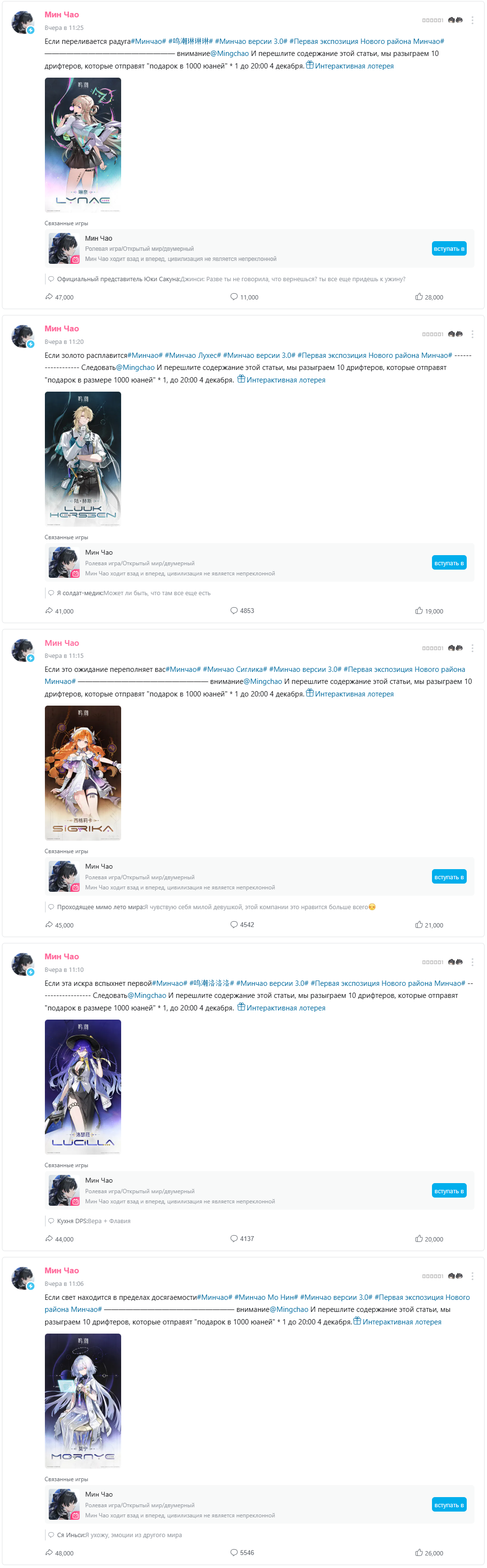Viewport: 487px width, 1568px height.
Task: Open three-dot menu on first post
Action: pyautogui.click(x=473, y=20)
